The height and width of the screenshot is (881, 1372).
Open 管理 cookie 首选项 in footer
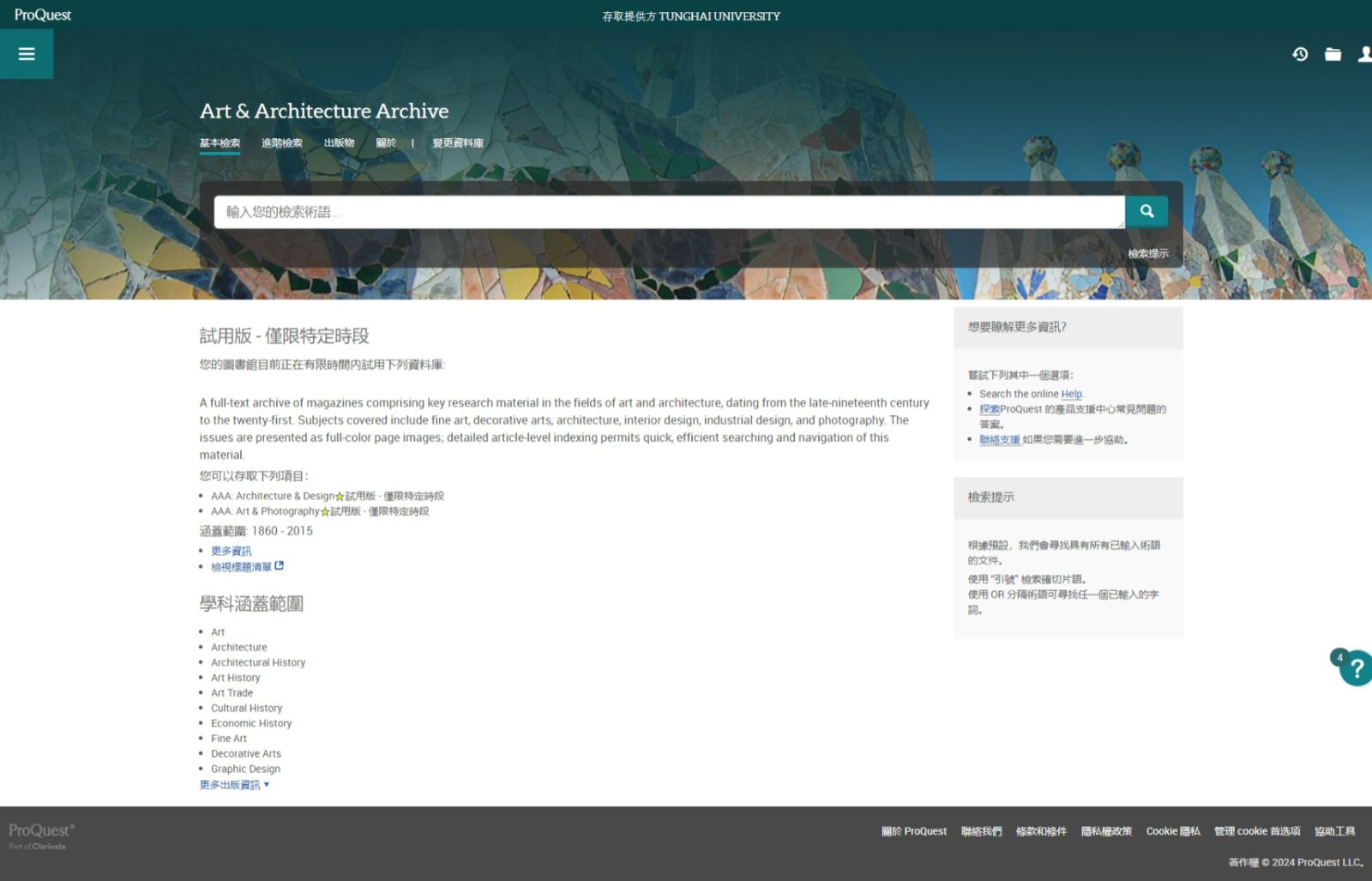(1257, 831)
